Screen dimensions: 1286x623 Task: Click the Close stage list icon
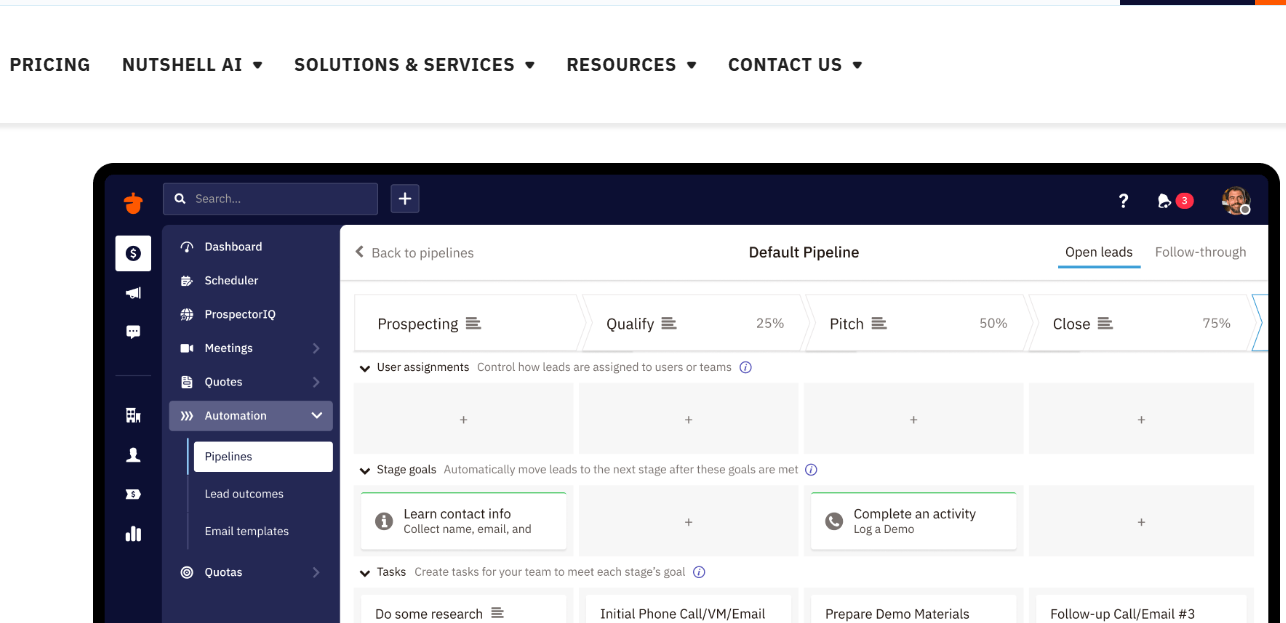(x=1105, y=323)
